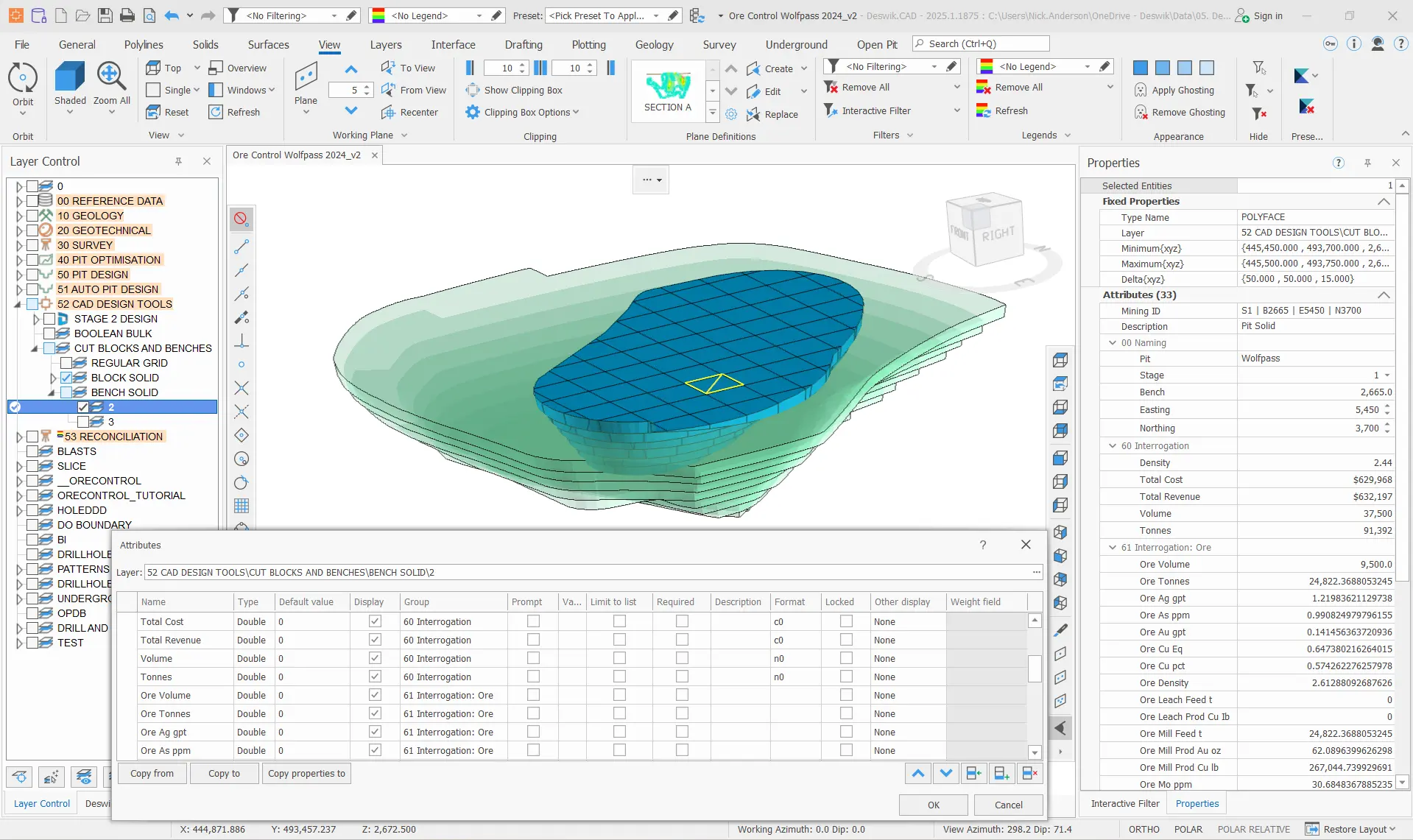Switch to the Interactive Filter tab
Image resolution: width=1413 pixels, height=840 pixels.
click(x=1124, y=803)
